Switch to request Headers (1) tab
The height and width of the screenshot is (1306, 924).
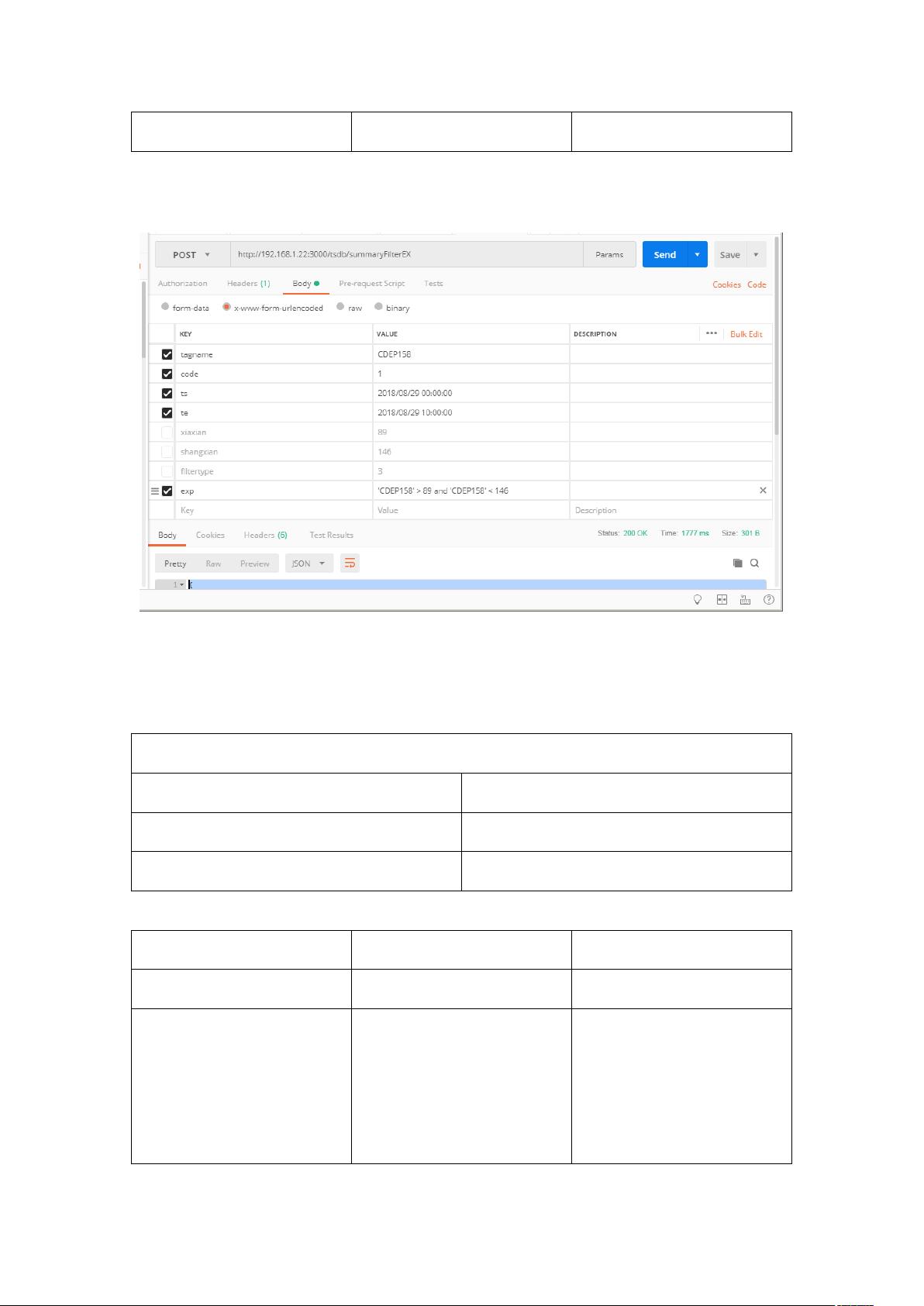click(249, 284)
